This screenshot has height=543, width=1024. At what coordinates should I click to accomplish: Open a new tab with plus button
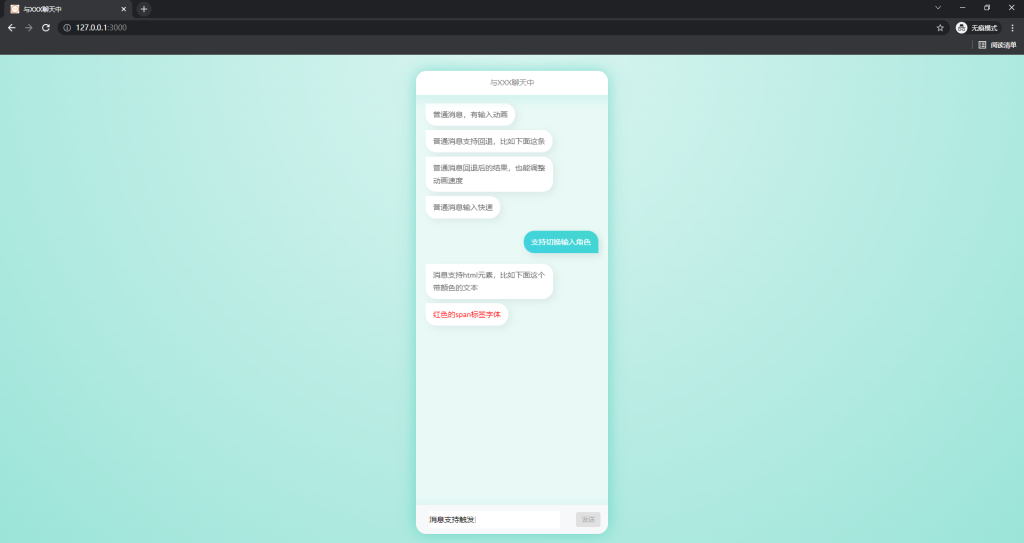(x=144, y=9)
